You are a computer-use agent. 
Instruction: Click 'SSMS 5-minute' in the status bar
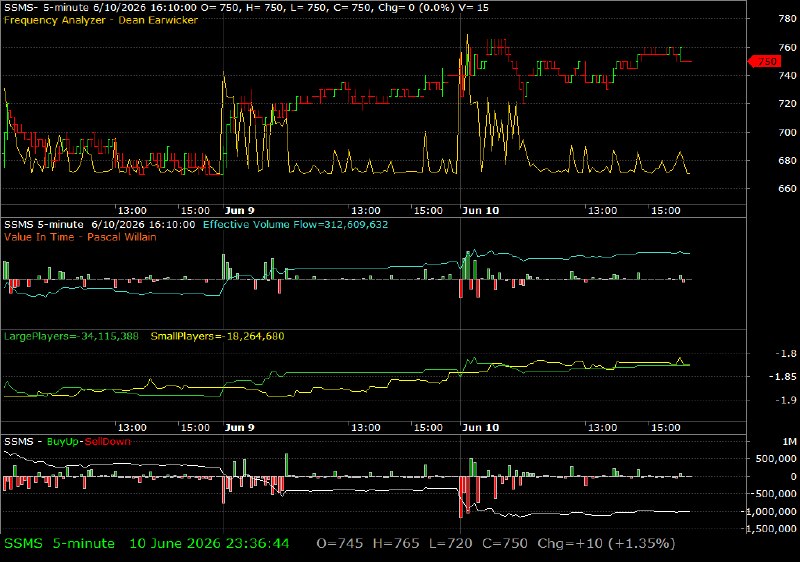pyautogui.click(x=60, y=544)
